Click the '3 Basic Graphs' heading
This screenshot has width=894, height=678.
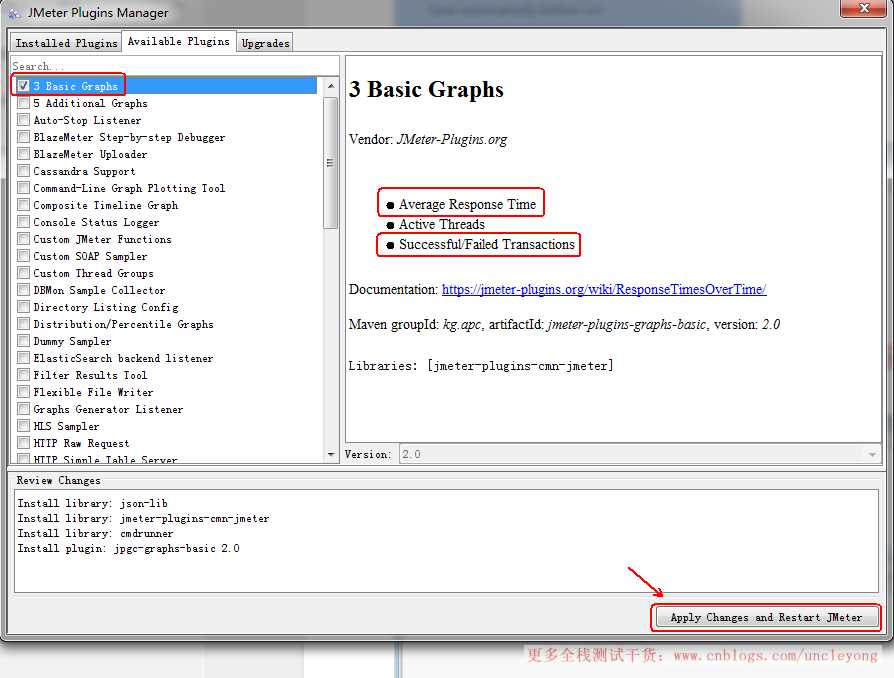click(426, 89)
